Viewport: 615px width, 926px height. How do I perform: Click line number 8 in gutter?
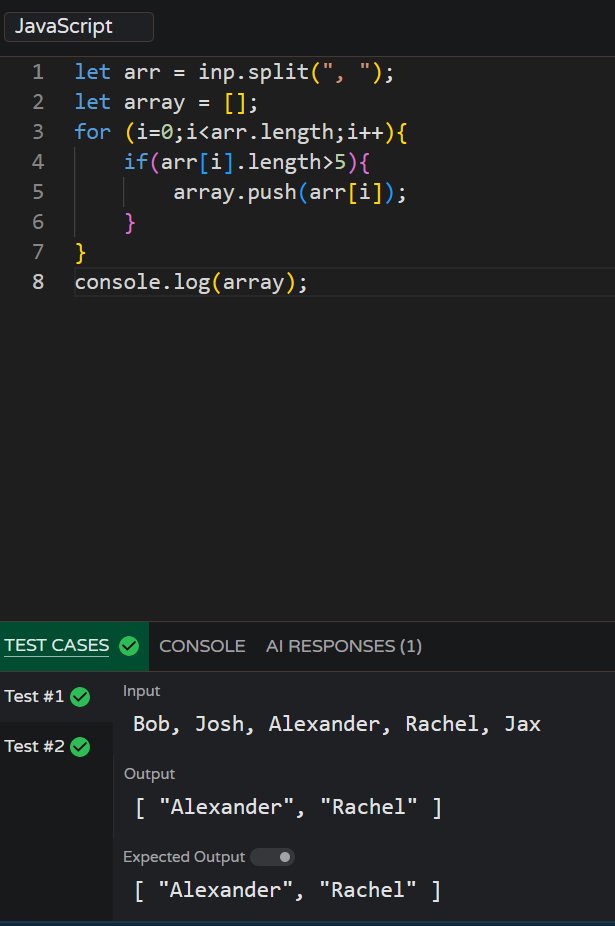coord(38,282)
